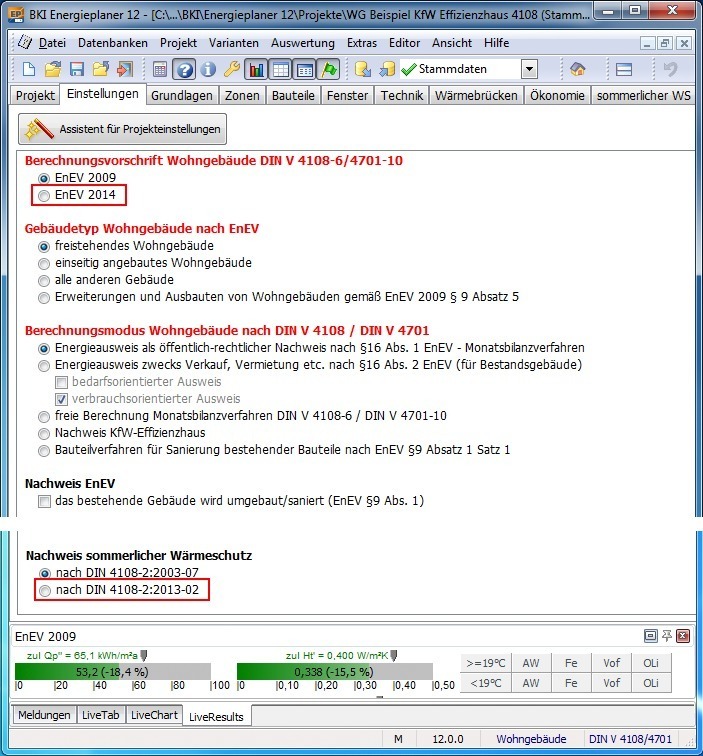Screen dimensions: 703x756
Task: Click Vof button in <19°C row
Action: pyautogui.click(x=611, y=683)
